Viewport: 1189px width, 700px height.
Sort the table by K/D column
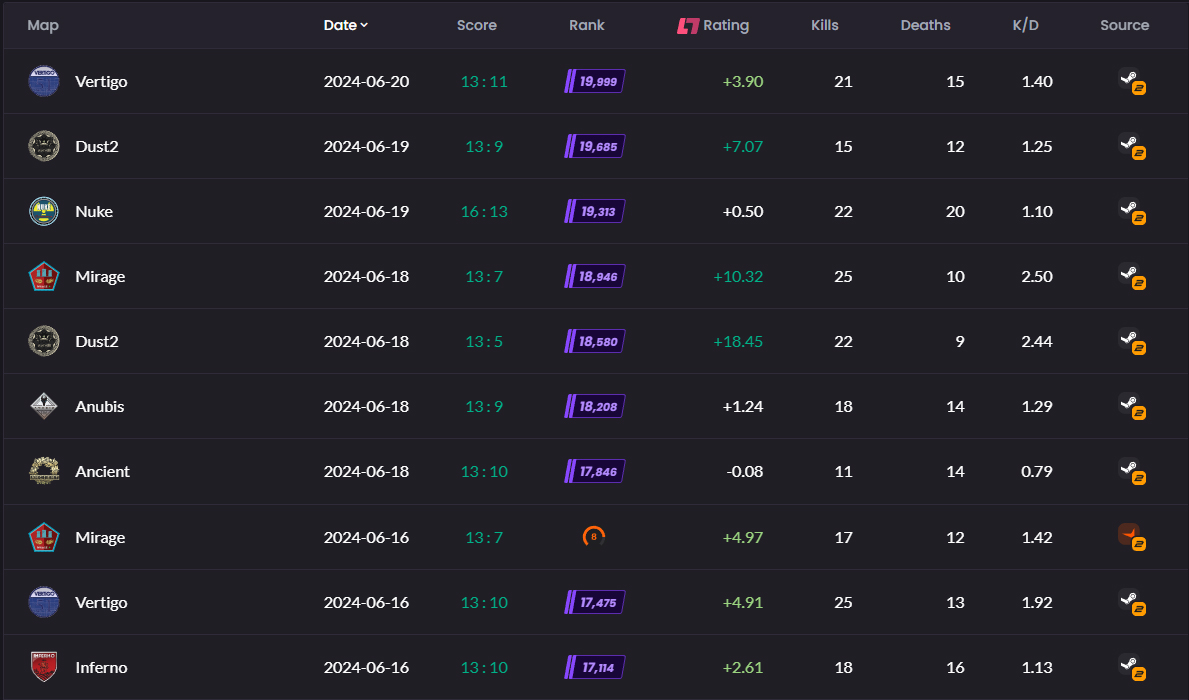[x=1025, y=26]
